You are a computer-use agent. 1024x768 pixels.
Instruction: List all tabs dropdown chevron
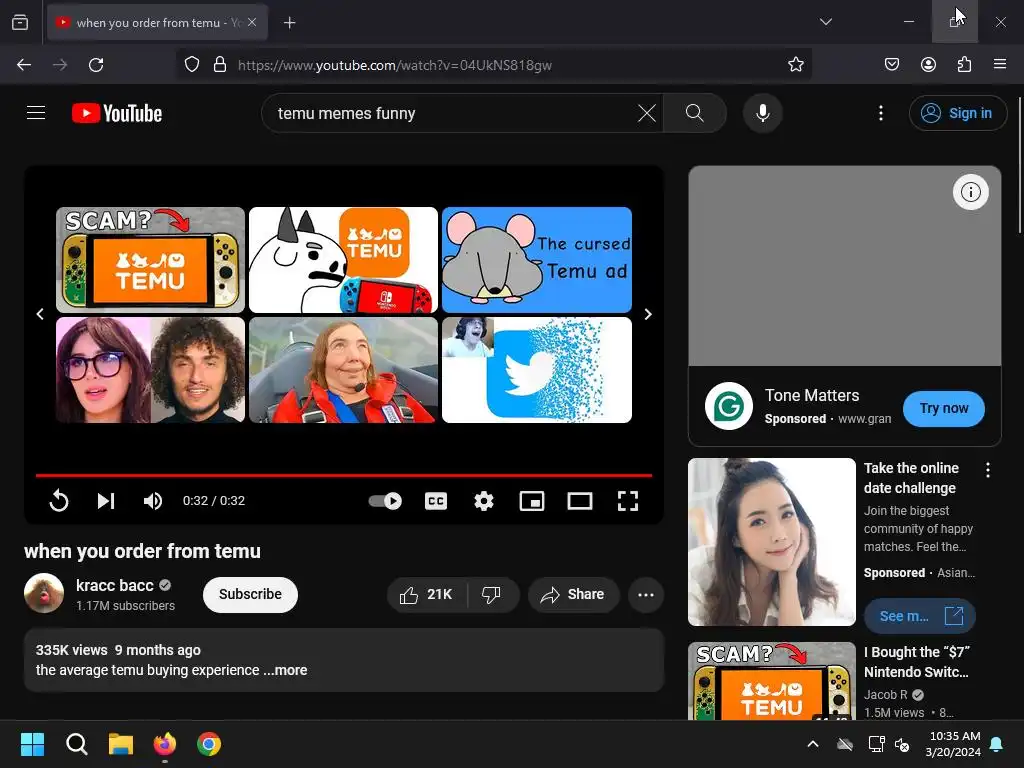[x=825, y=22]
